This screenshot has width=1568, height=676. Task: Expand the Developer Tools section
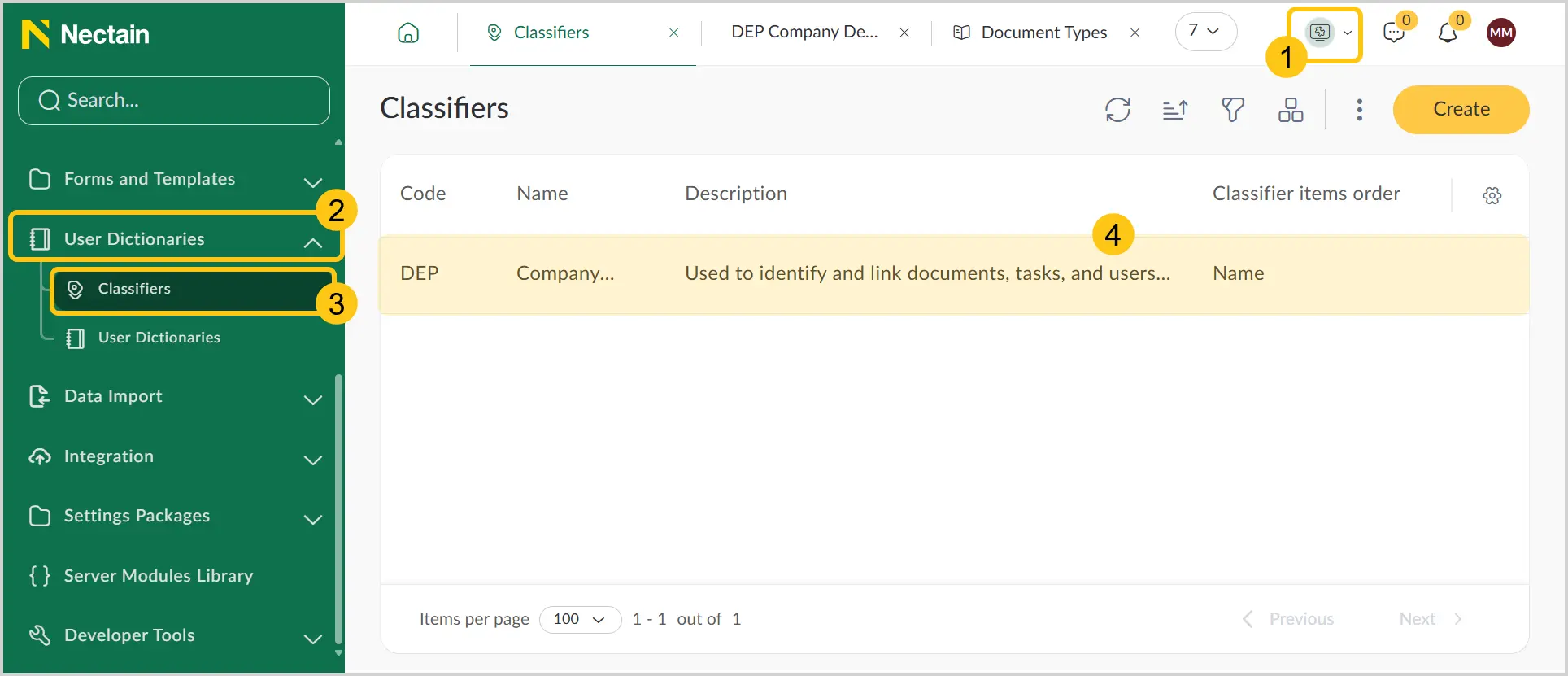click(x=313, y=639)
